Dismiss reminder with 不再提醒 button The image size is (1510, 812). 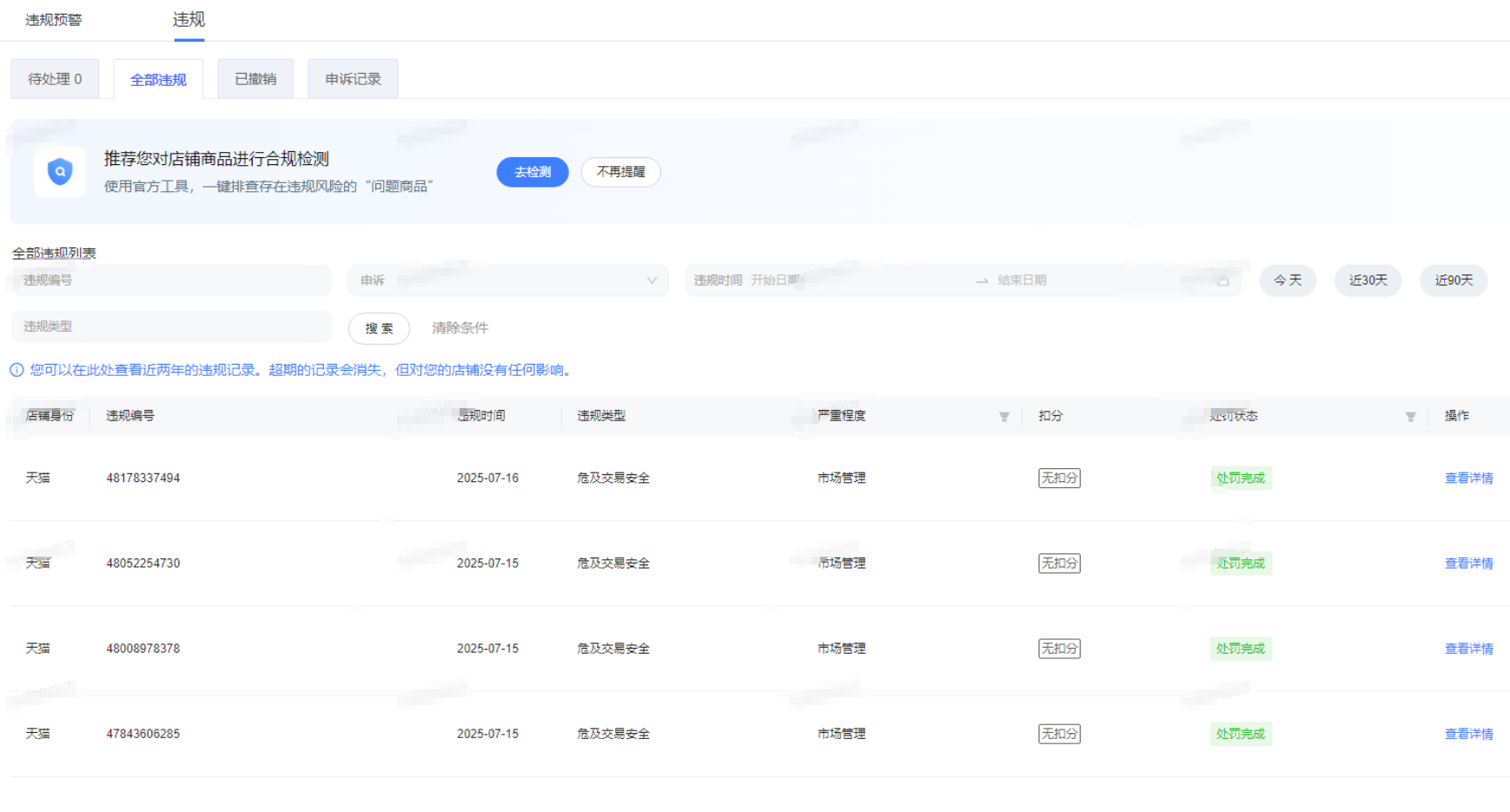point(620,172)
